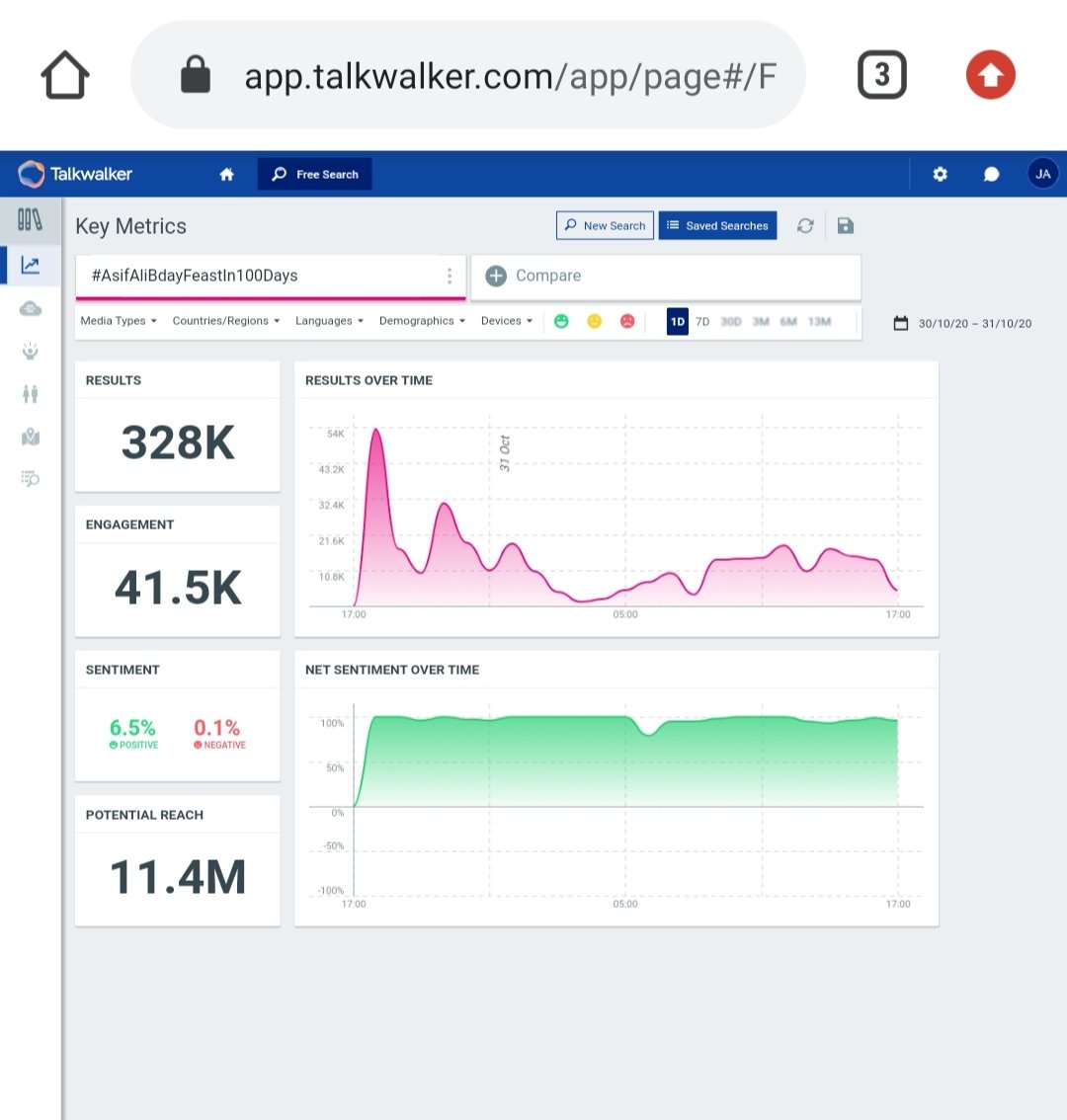
Task: Go to Talkwalker home via house icon
Action: pos(226,174)
